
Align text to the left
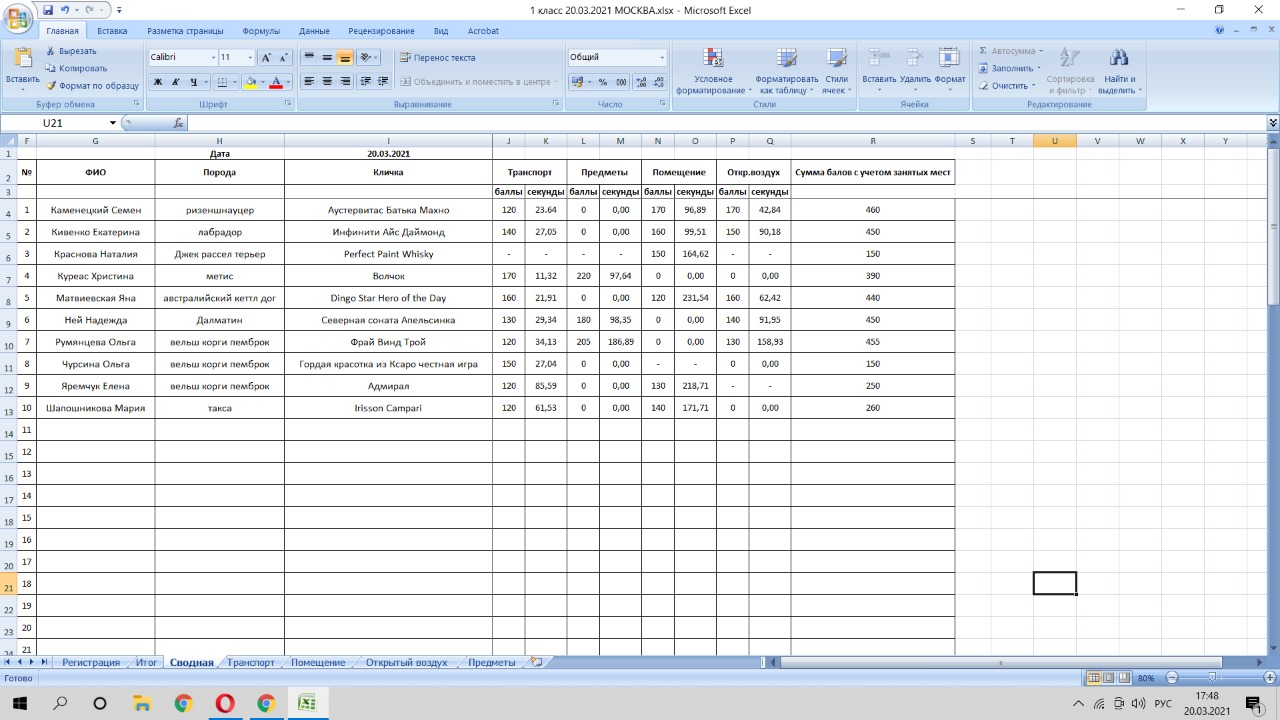pyautogui.click(x=310, y=82)
